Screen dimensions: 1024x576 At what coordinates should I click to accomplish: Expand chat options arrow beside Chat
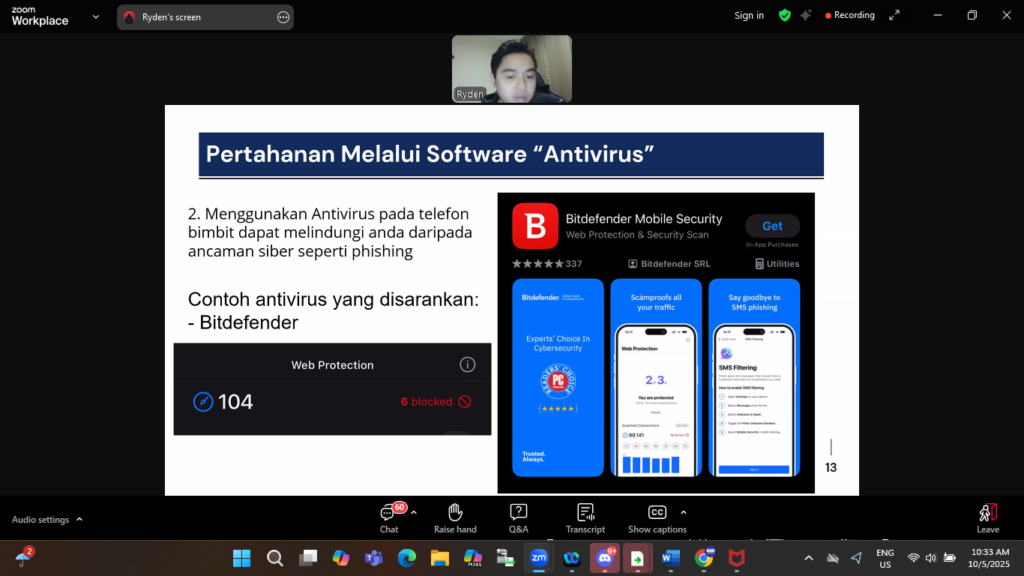413,513
